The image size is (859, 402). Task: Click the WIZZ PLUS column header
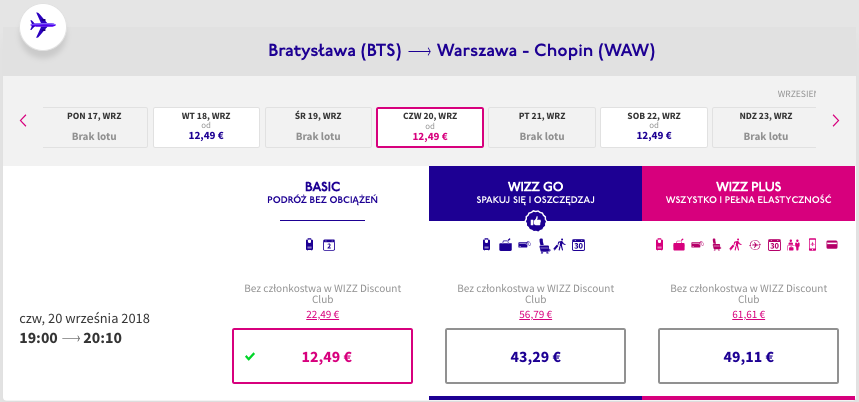pos(748,193)
